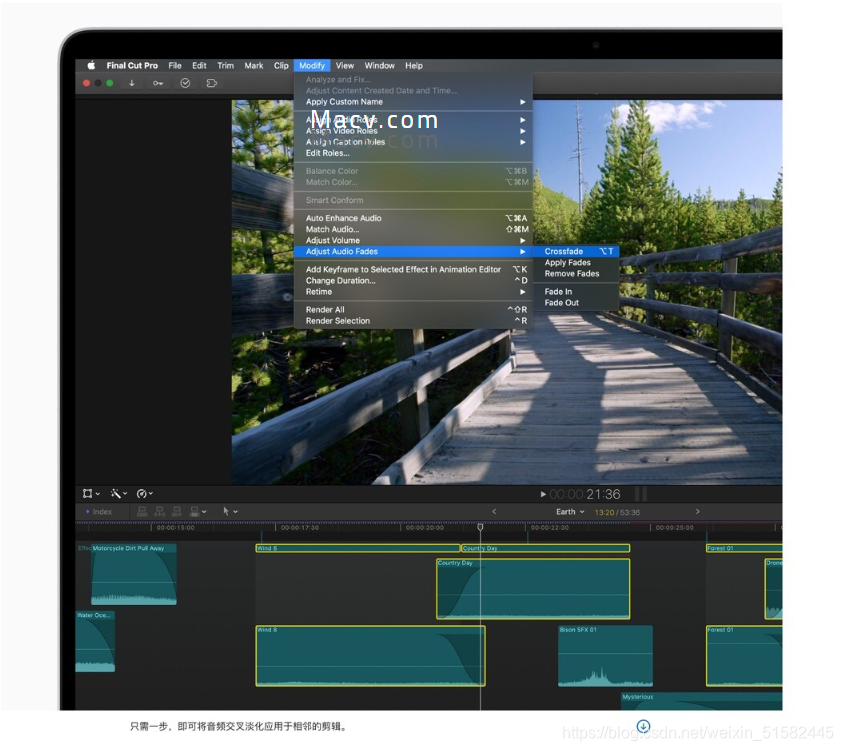Screen dimensions: 843x751
Task: Open the Mark menu
Action: pos(254,66)
